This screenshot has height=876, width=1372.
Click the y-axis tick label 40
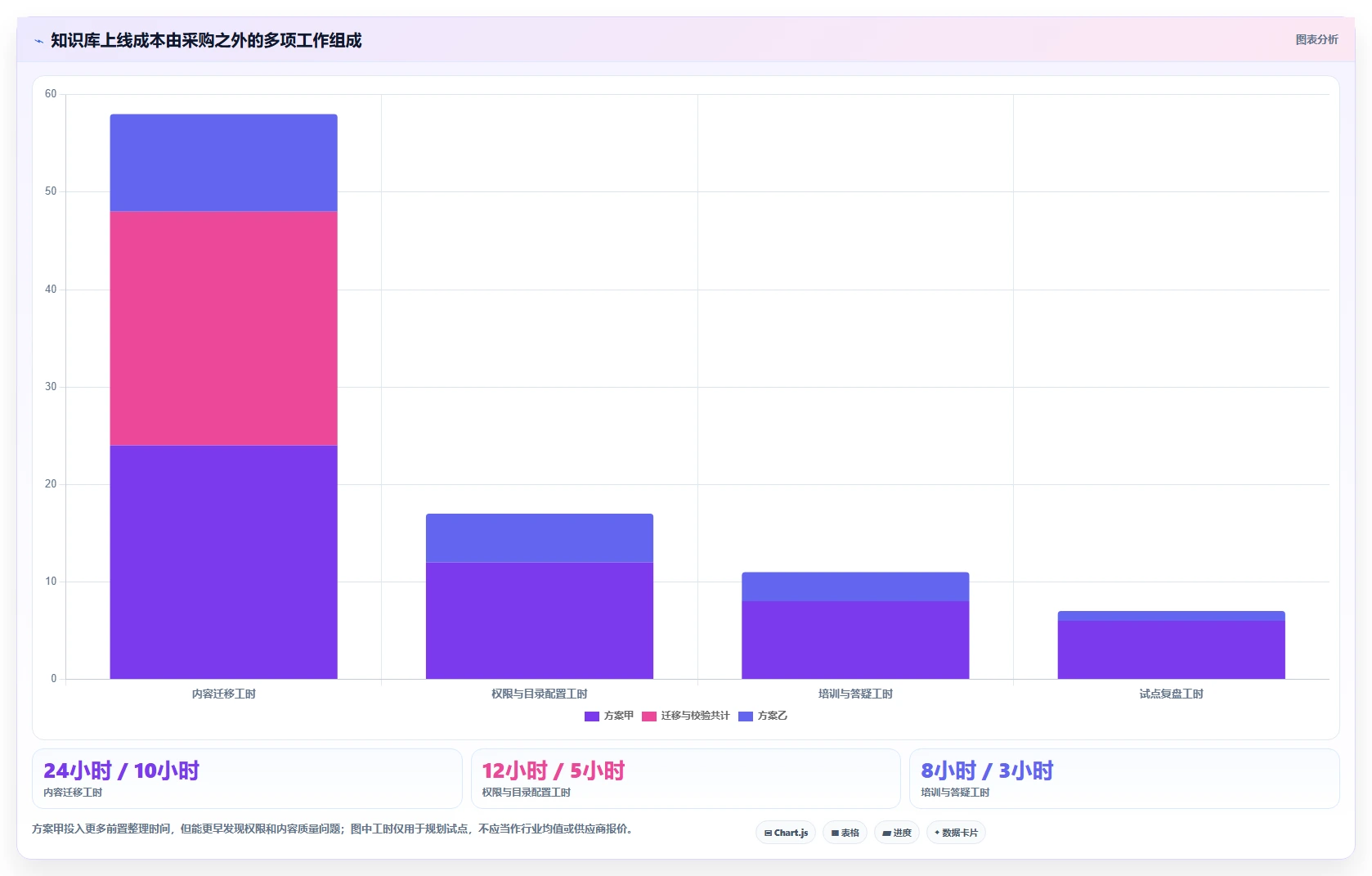(51, 290)
